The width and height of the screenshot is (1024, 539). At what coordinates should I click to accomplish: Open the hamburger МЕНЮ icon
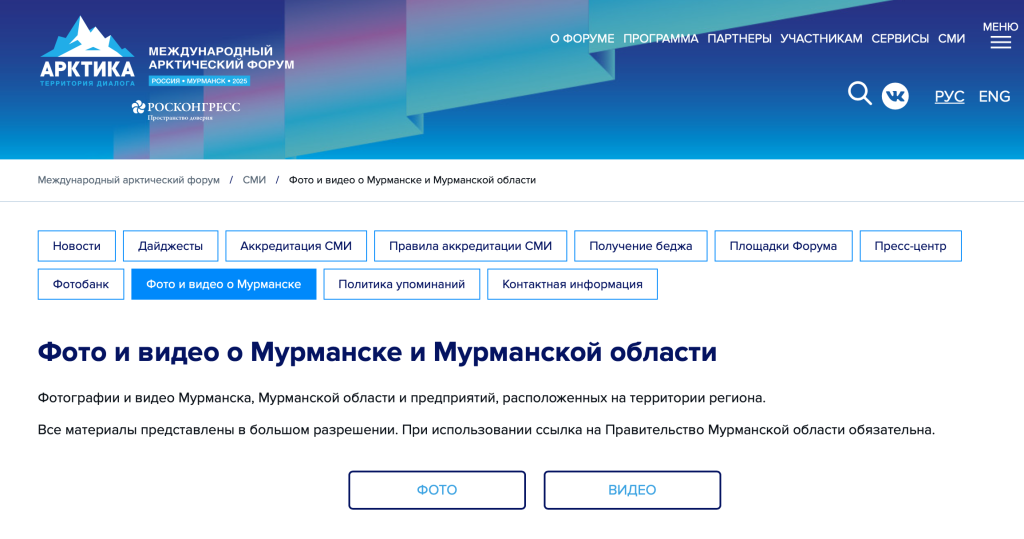pos(1000,35)
